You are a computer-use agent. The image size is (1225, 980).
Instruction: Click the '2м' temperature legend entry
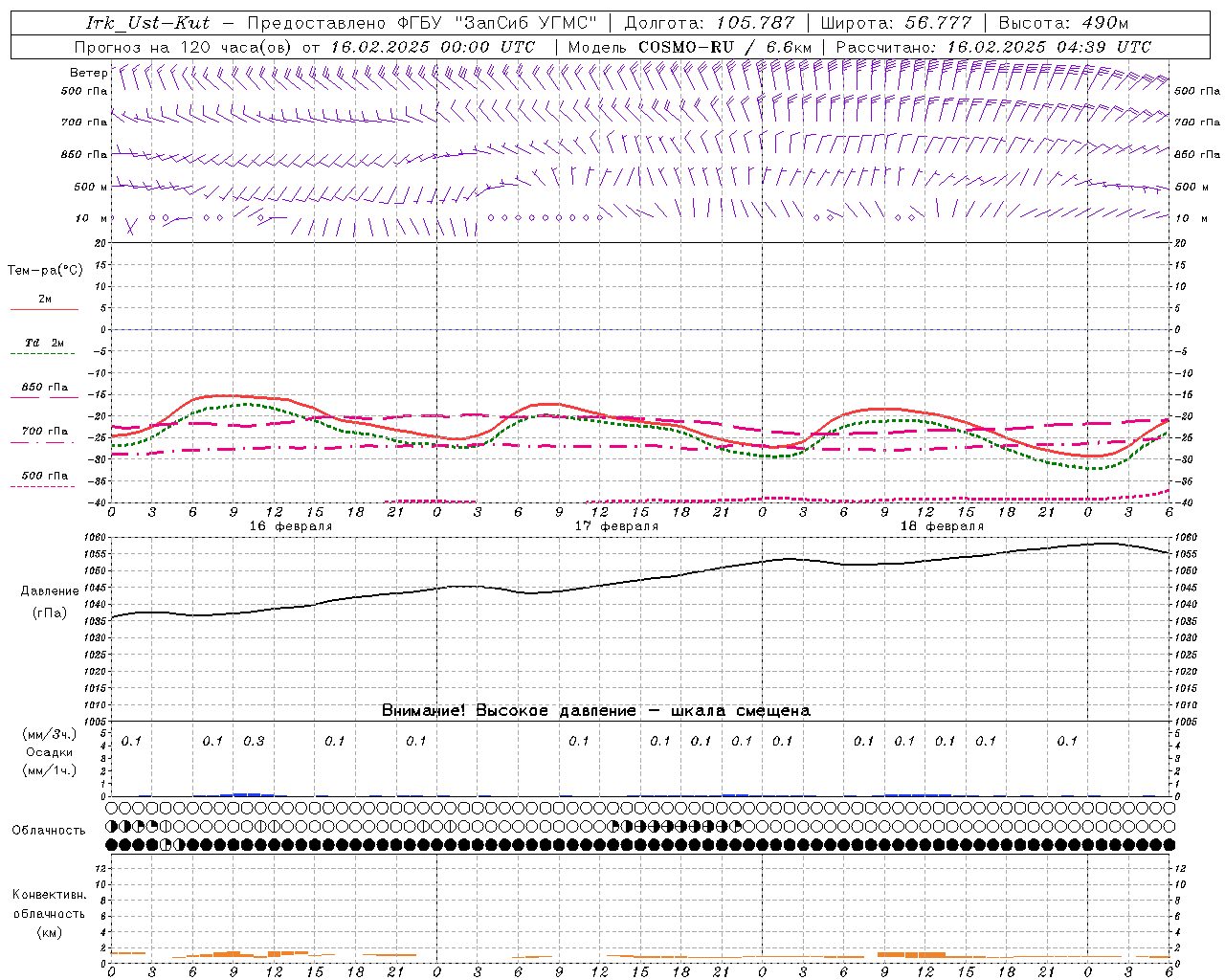(45, 299)
